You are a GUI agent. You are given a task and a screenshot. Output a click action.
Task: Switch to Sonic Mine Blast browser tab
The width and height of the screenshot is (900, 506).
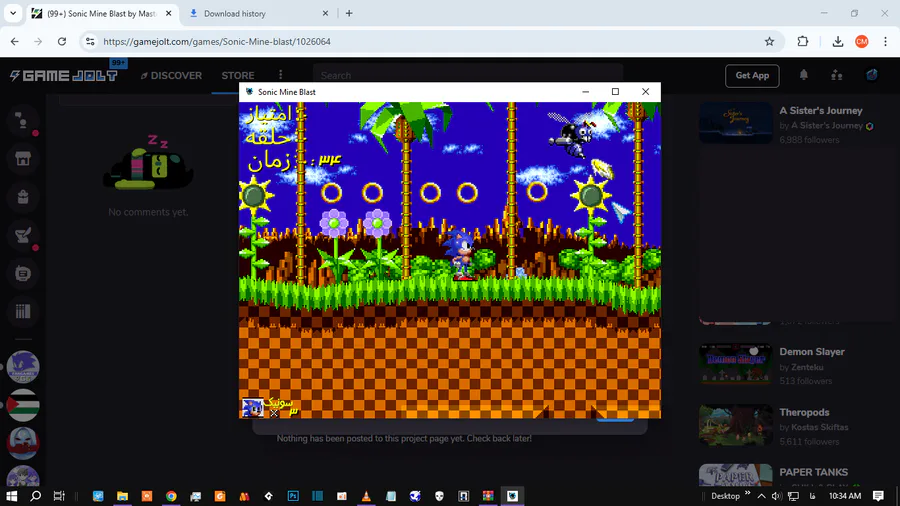coord(100,13)
